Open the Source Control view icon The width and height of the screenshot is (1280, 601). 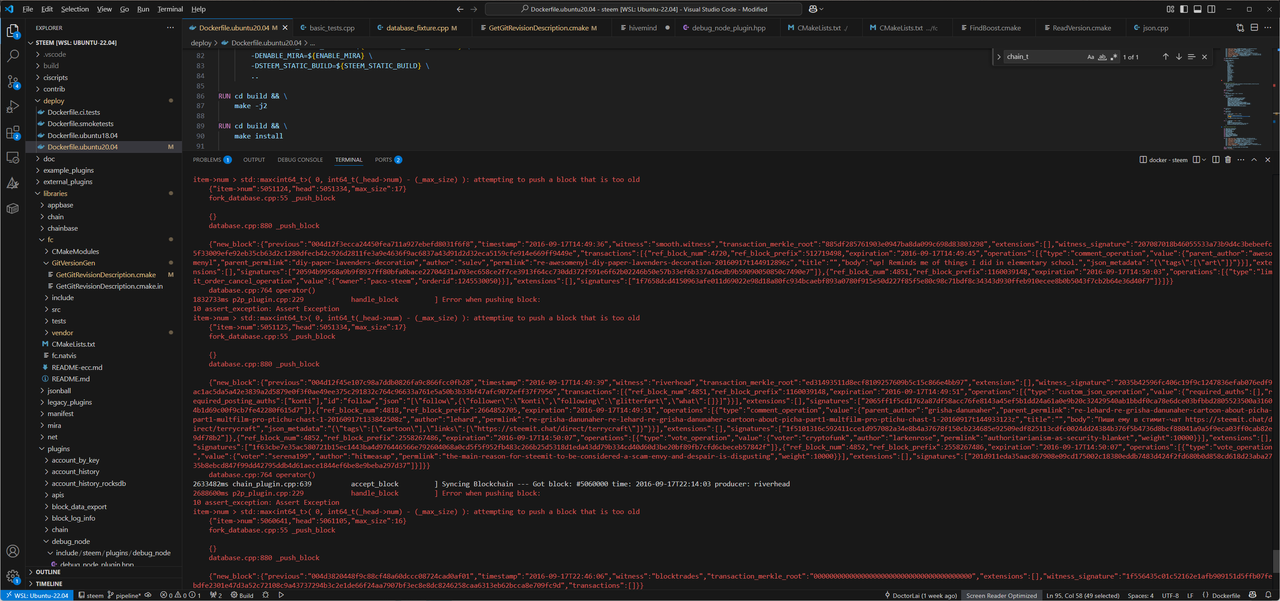pos(13,81)
